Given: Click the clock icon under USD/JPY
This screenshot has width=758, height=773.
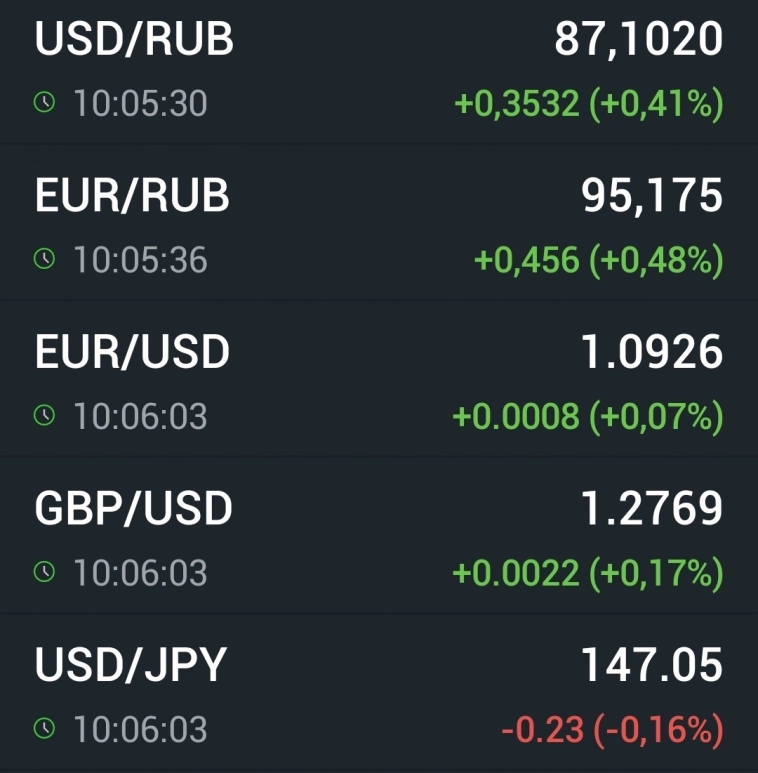Looking at the screenshot, I should 44,728.
